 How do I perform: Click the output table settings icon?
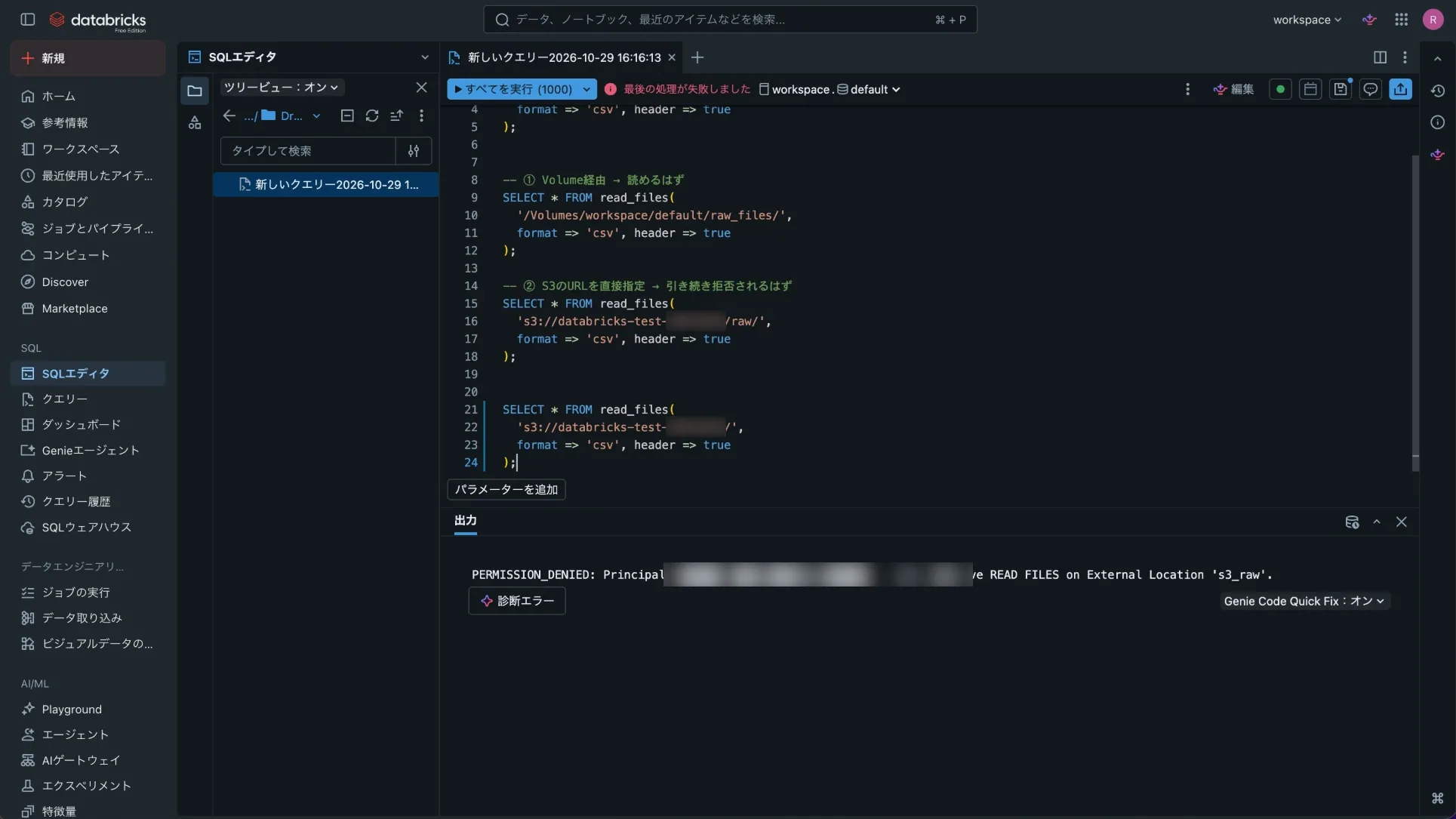(x=1352, y=522)
